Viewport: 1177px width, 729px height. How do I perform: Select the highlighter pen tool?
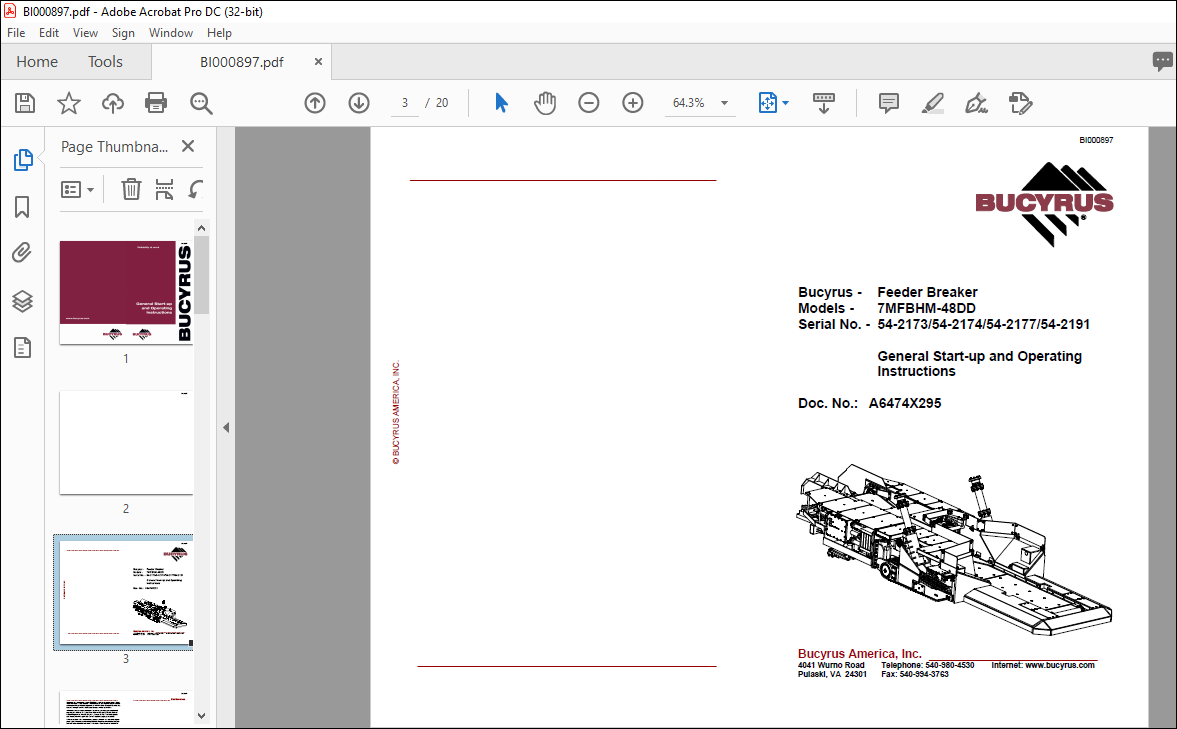click(932, 103)
